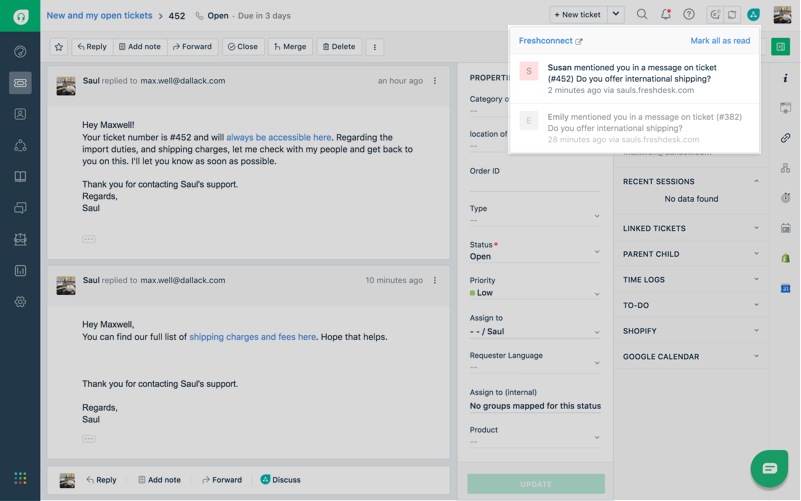Open the info icon in right rail

785,78
